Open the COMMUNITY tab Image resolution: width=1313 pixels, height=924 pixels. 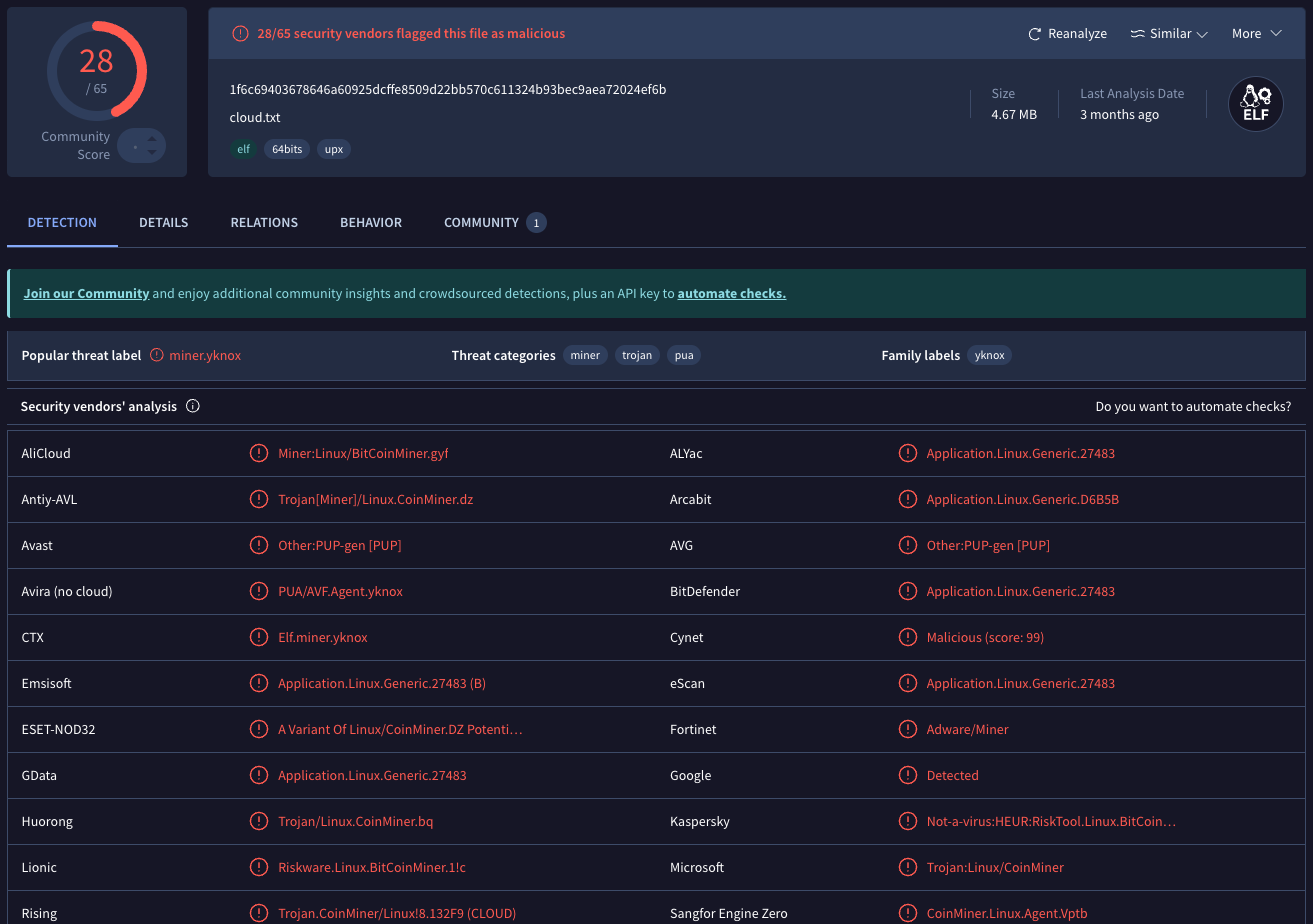coord(495,222)
